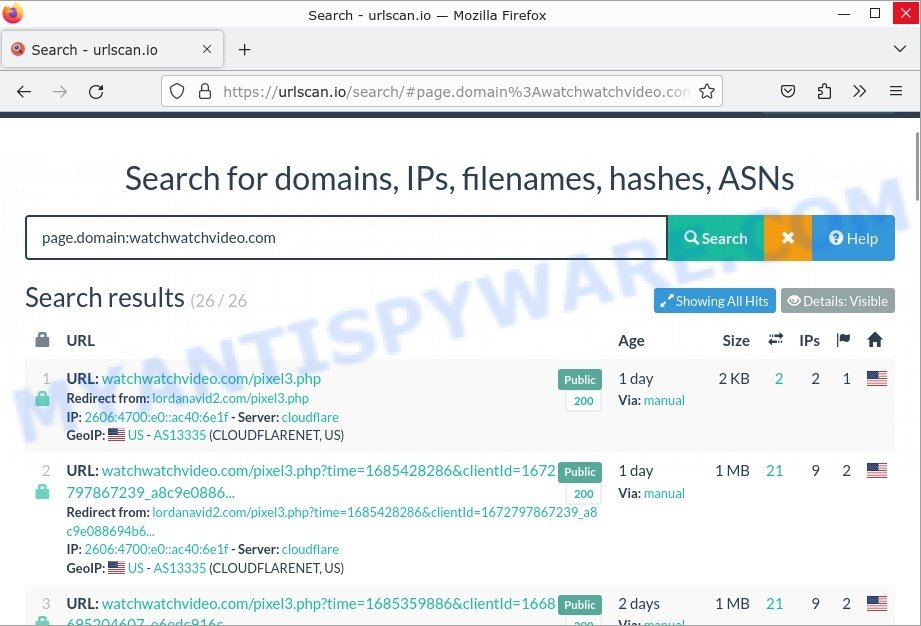The height and width of the screenshot is (626, 921).
Task: Click the page vertical scrollbar thumb
Action: coord(917,166)
